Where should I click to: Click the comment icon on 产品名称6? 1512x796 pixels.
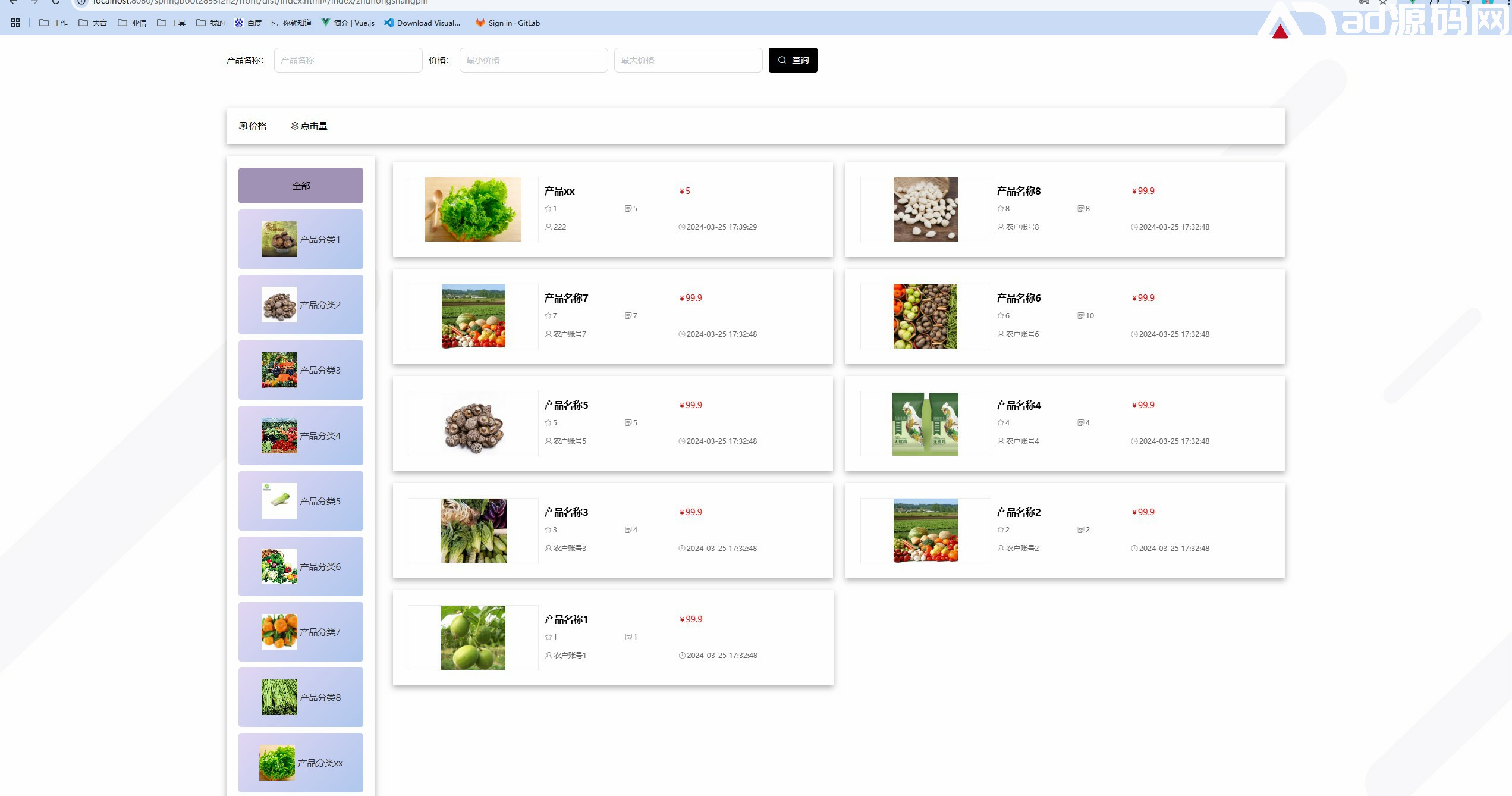click(x=1080, y=316)
